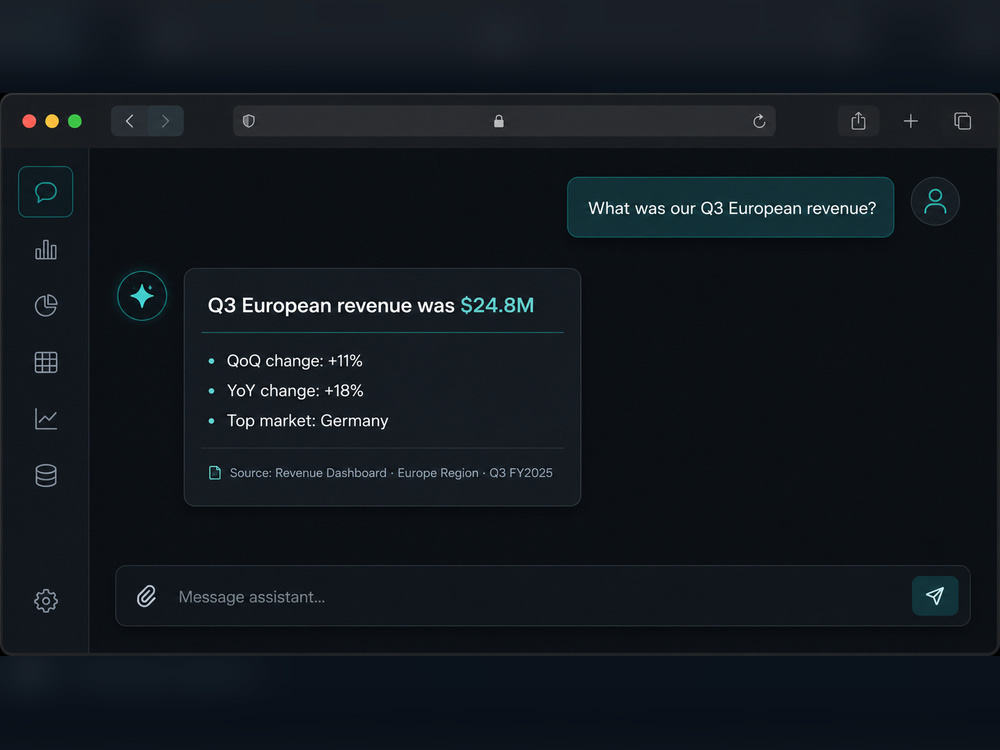Minimize the window with yellow button
1000x750 pixels.
pos(52,121)
